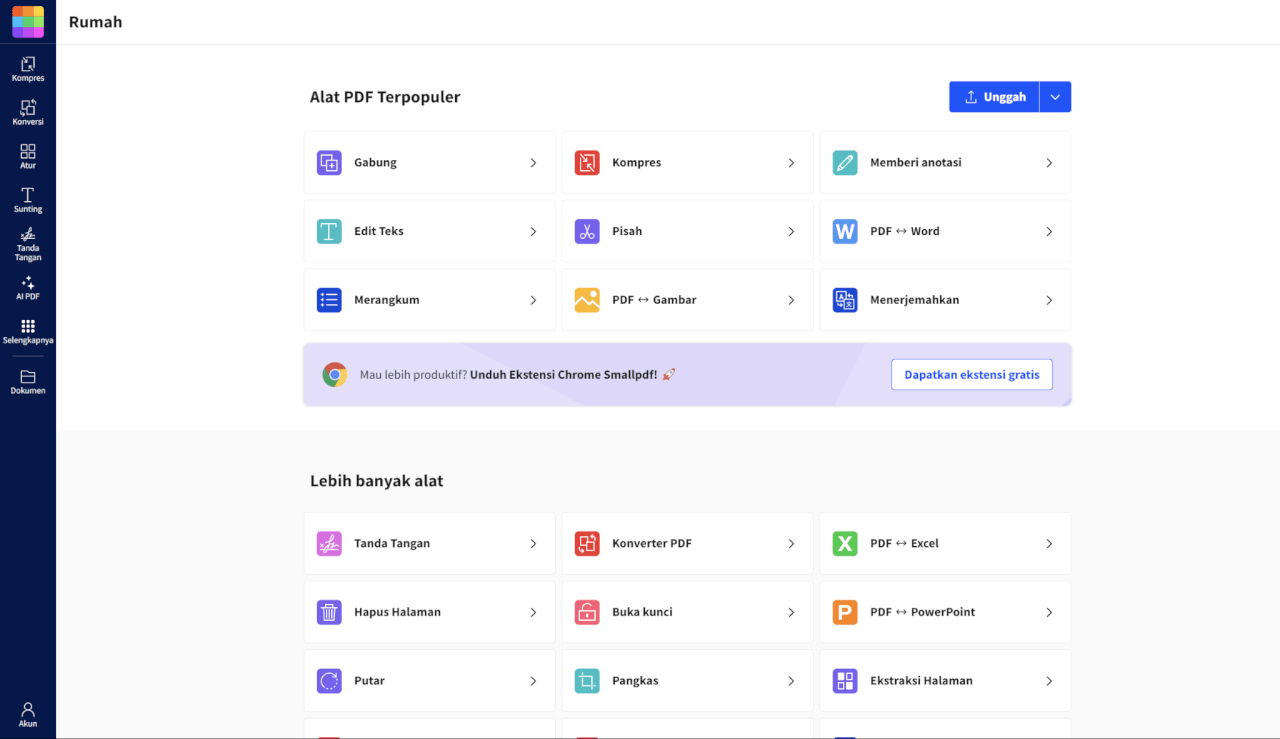
Task: Click the Unduh Ekstensi Chrome Smallpdf text
Action: coord(563,375)
